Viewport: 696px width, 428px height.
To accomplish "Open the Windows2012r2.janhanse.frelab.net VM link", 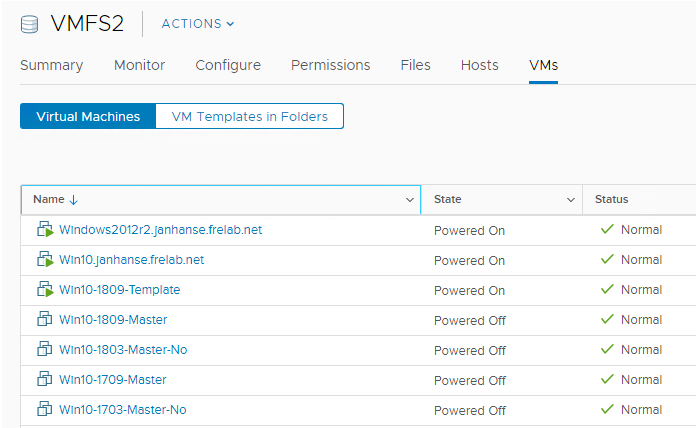I will pyautogui.click(x=160, y=230).
